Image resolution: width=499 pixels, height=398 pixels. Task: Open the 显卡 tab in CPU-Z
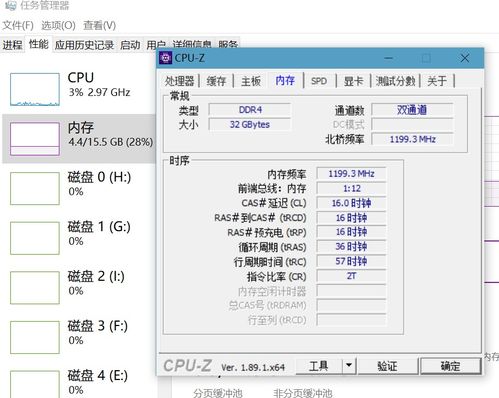click(x=353, y=81)
